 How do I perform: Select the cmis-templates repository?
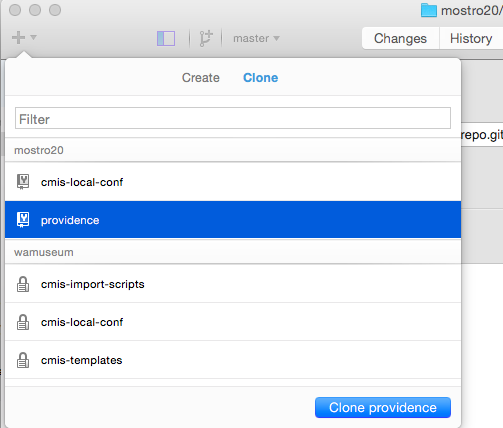[x=233, y=360]
